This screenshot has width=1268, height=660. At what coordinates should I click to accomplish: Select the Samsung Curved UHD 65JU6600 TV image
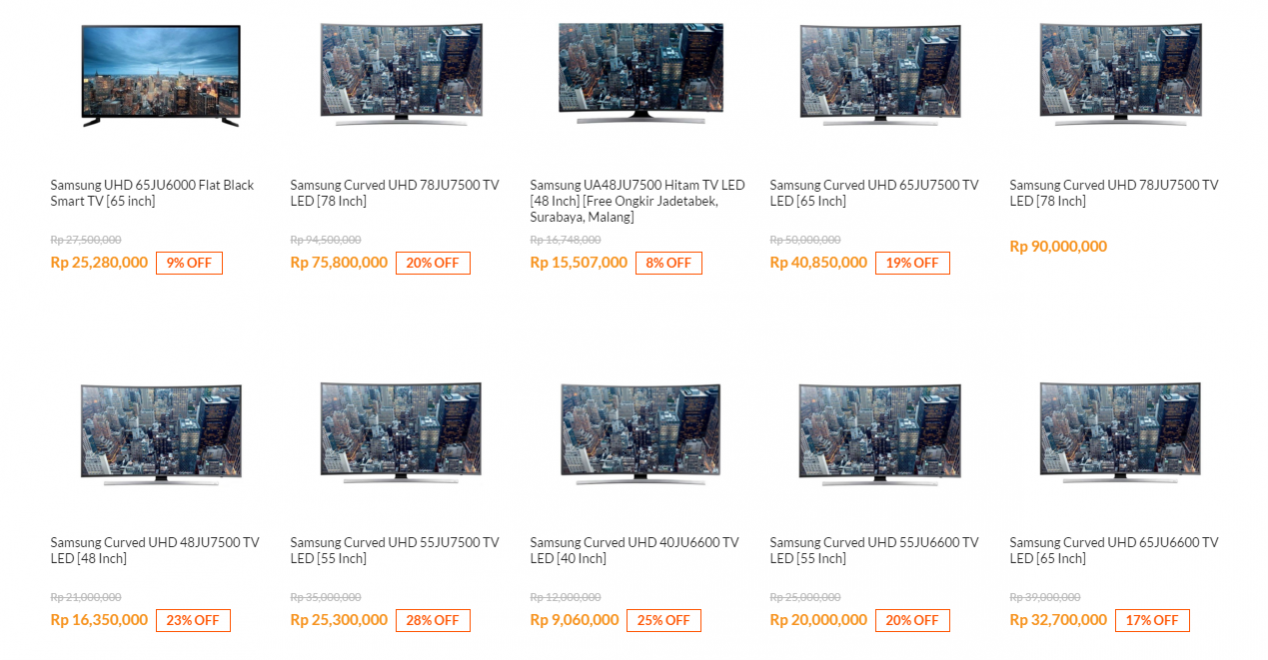point(1120,432)
